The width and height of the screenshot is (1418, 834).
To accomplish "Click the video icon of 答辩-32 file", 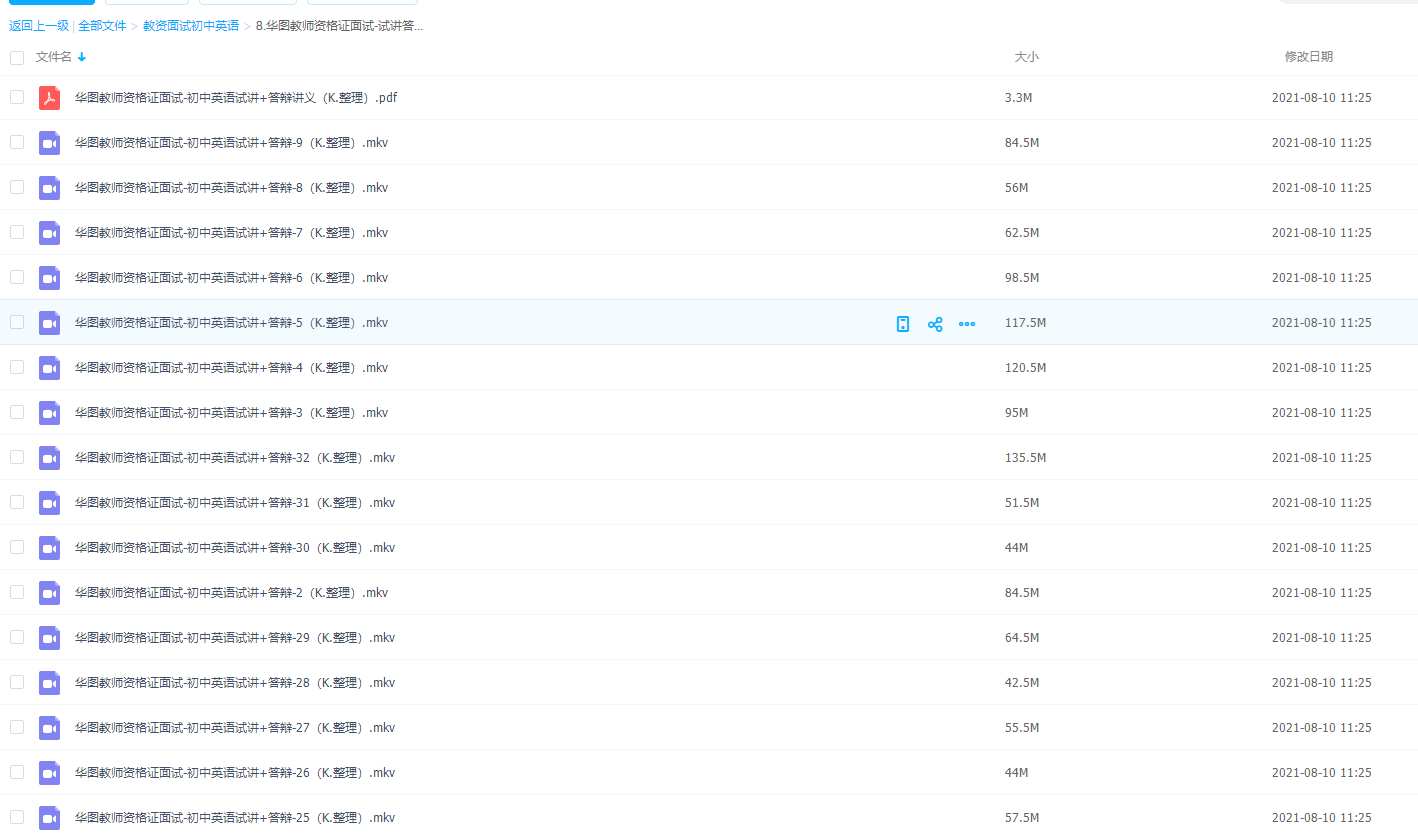I will pos(49,458).
